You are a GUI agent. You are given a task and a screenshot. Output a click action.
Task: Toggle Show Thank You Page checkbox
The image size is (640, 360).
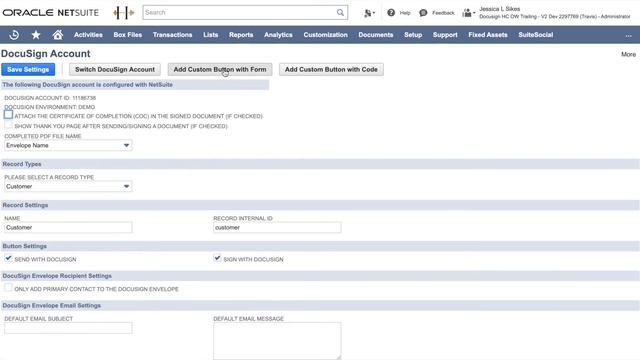(x=8, y=125)
